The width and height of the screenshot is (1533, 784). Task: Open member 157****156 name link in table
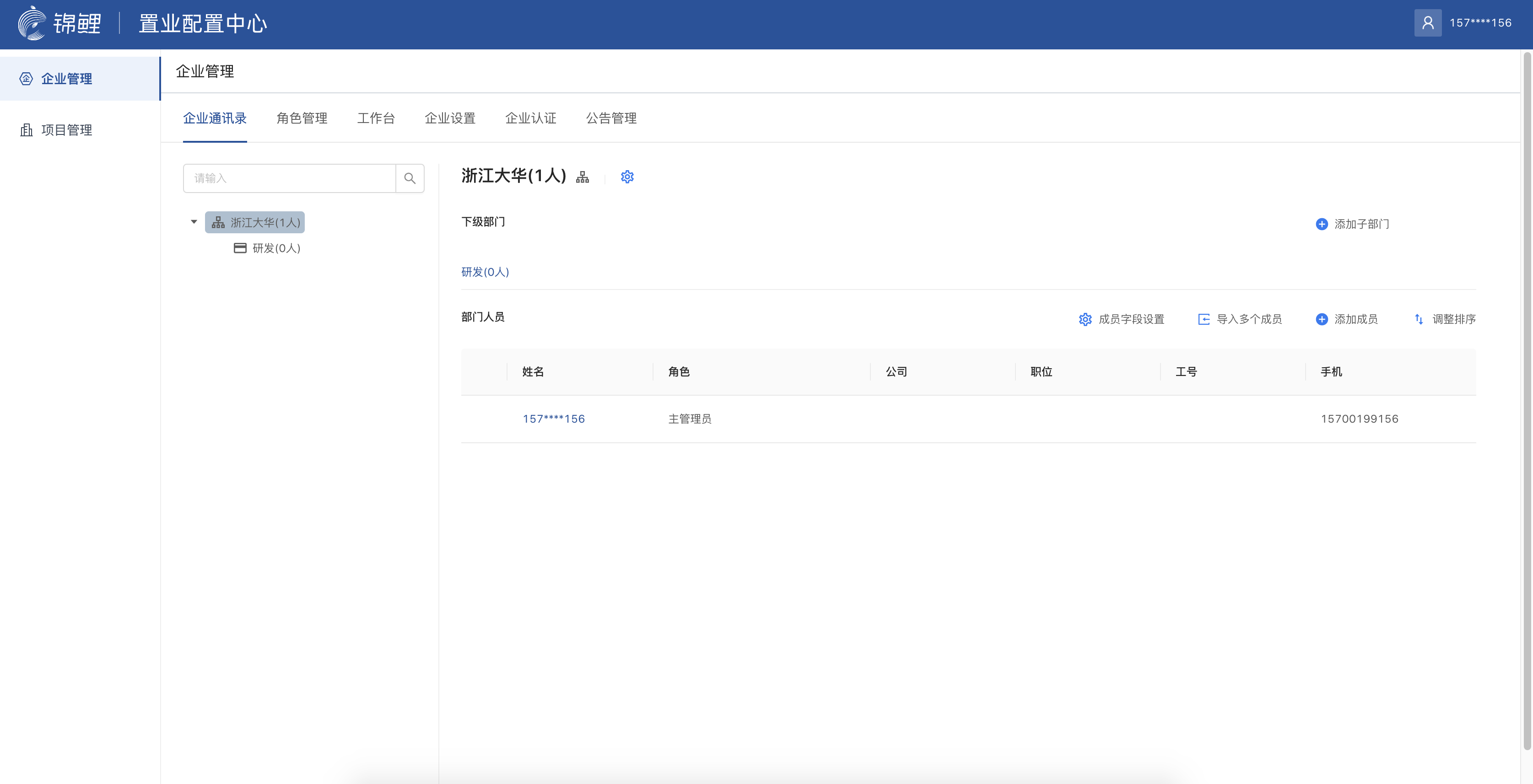[553, 419]
